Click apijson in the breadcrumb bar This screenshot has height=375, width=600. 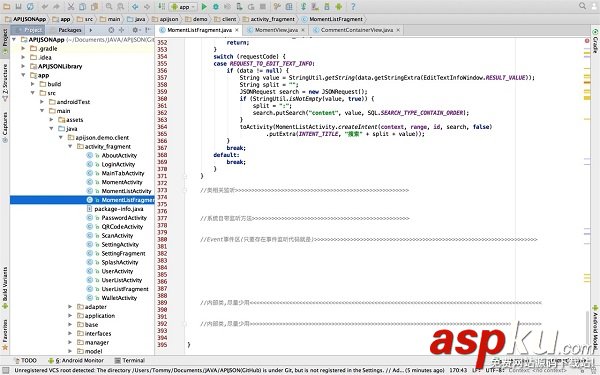click(x=165, y=19)
